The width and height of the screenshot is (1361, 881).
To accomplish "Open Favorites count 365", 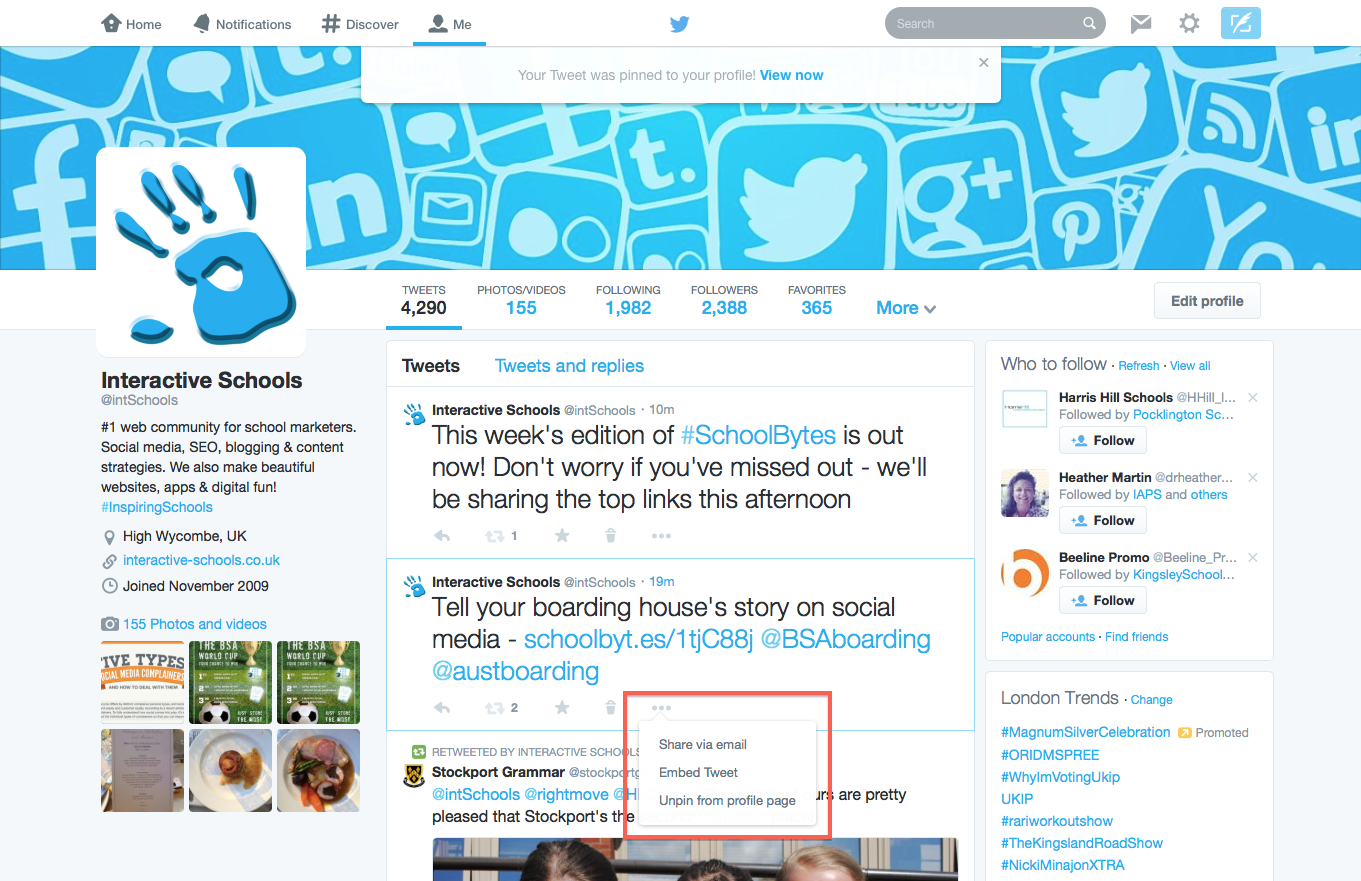I will 817,300.
